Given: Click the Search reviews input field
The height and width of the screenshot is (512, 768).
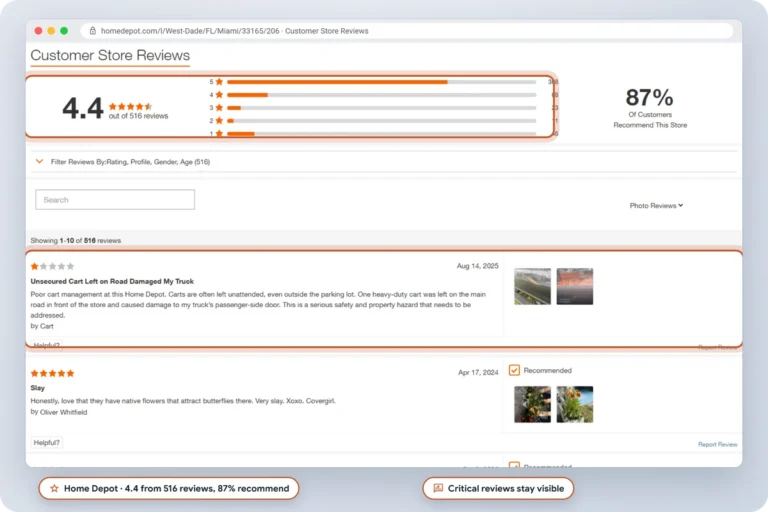Looking at the screenshot, I should pyautogui.click(x=115, y=199).
